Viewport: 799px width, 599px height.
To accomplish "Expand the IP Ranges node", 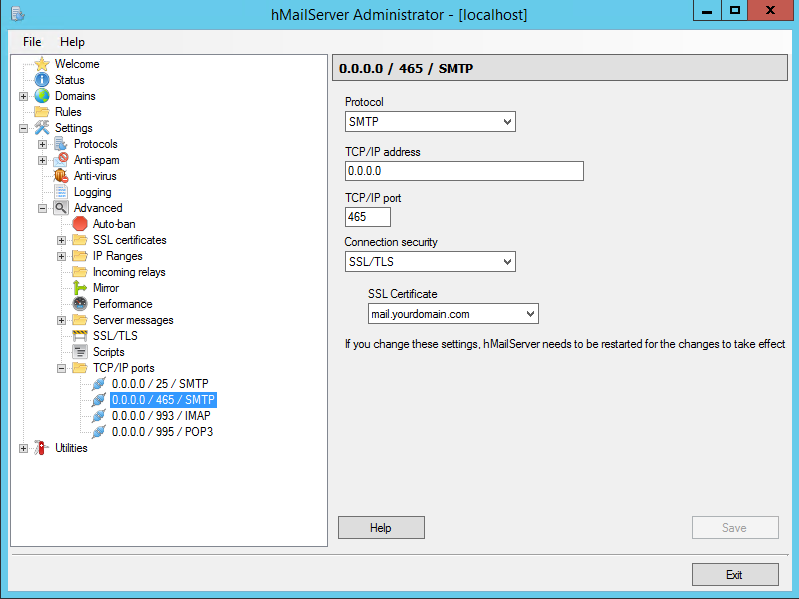I will tap(62, 256).
